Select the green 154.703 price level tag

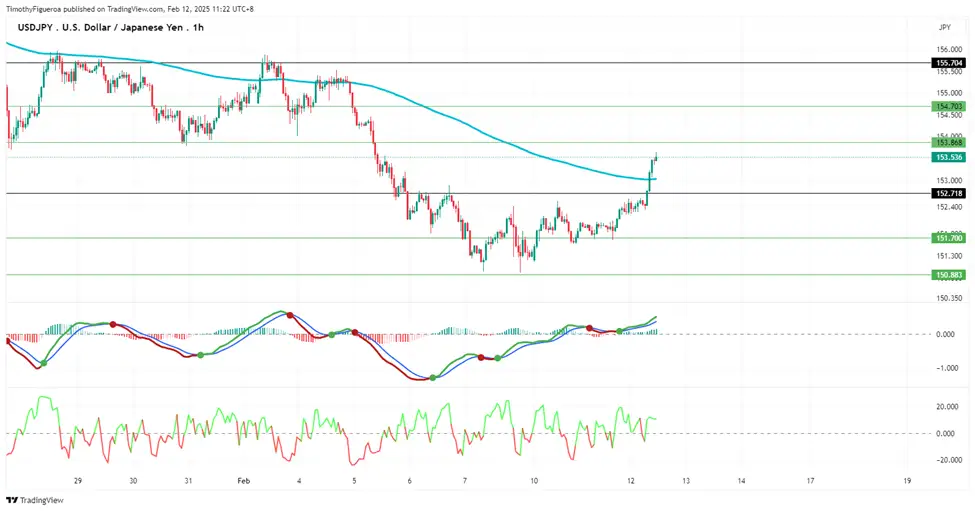(949, 106)
